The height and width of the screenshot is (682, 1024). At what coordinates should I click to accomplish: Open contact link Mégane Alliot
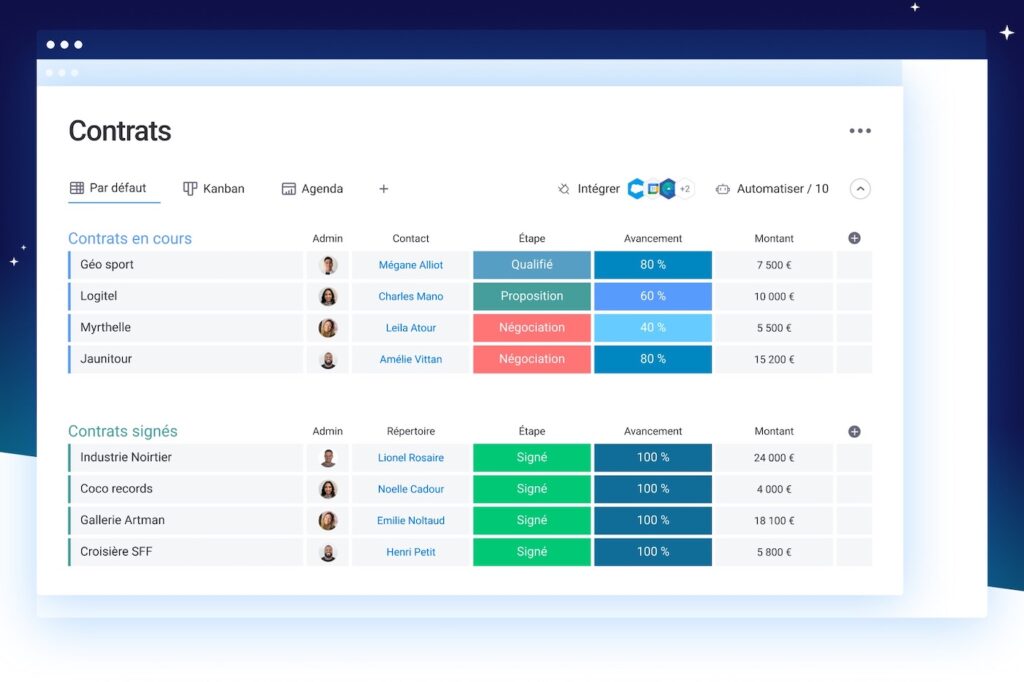click(x=411, y=265)
